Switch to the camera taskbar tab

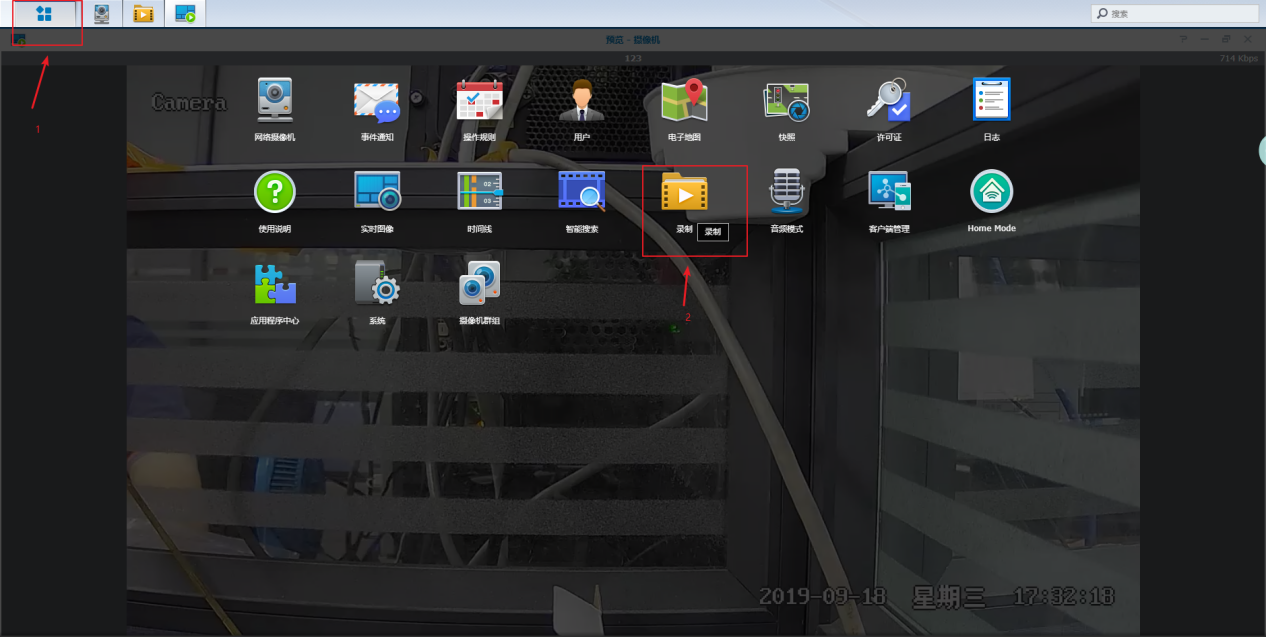102,14
